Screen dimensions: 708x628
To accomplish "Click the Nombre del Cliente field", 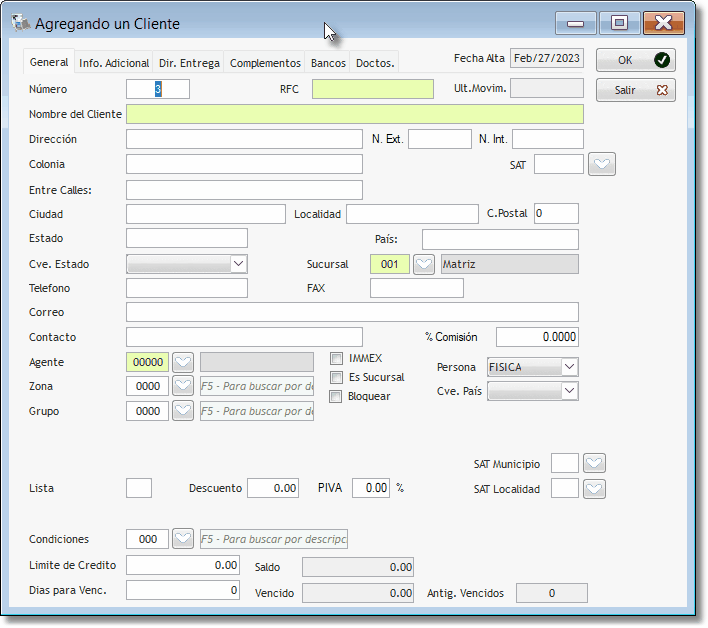I will [x=355, y=114].
